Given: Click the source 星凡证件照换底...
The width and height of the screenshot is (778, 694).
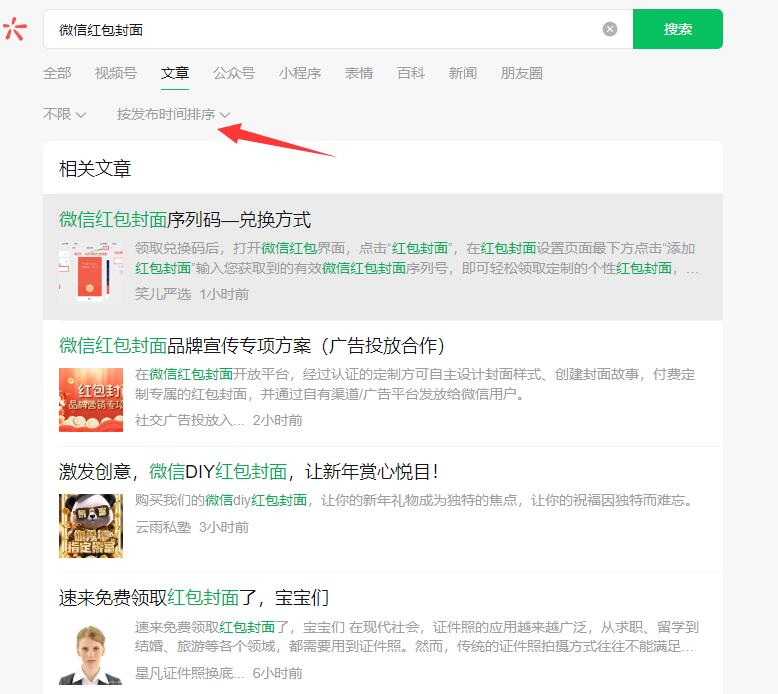Looking at the screenshot, I should (x=190, y=673).
